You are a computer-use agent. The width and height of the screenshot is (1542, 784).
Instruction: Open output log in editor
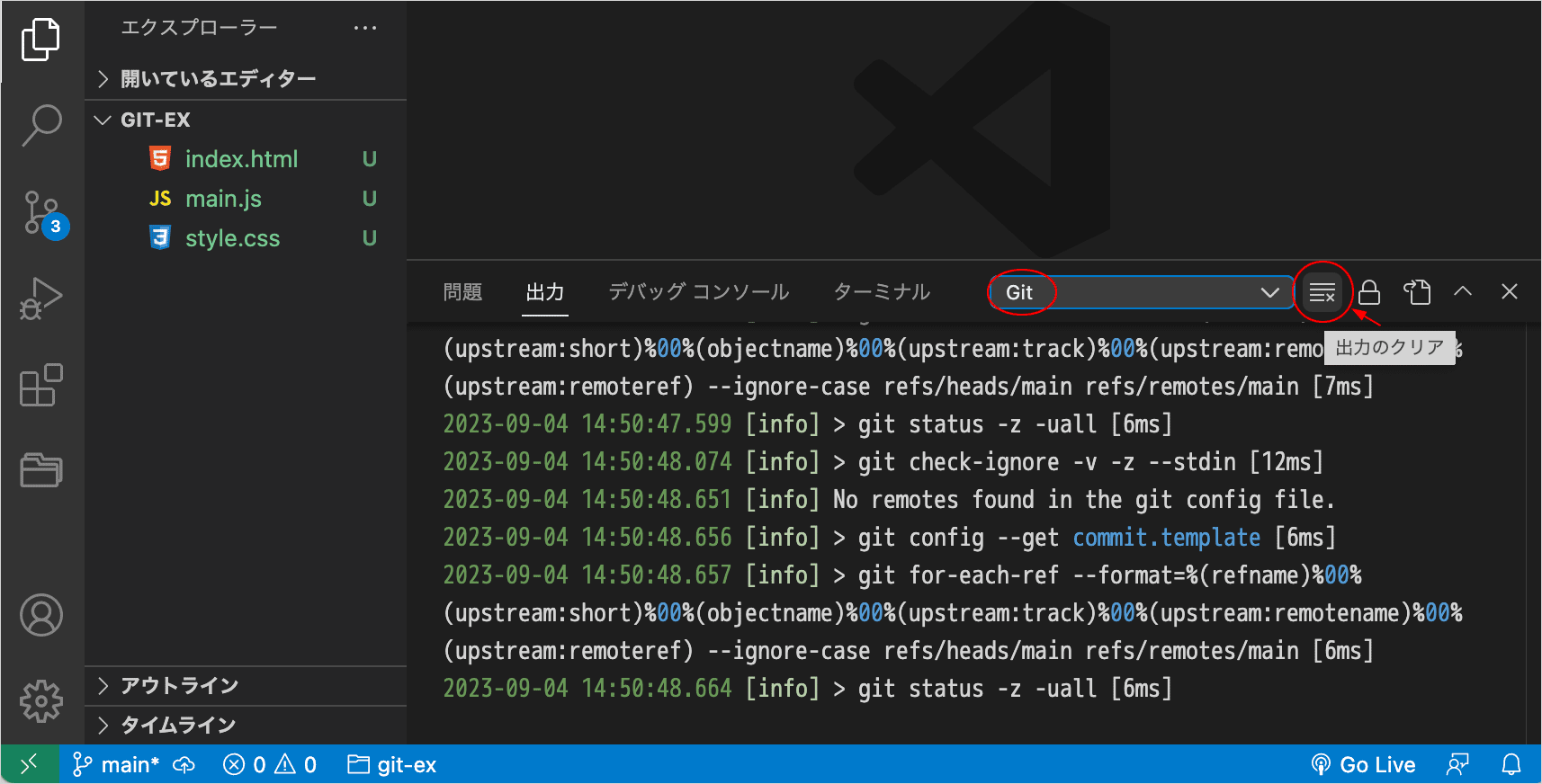(1417, 292)
